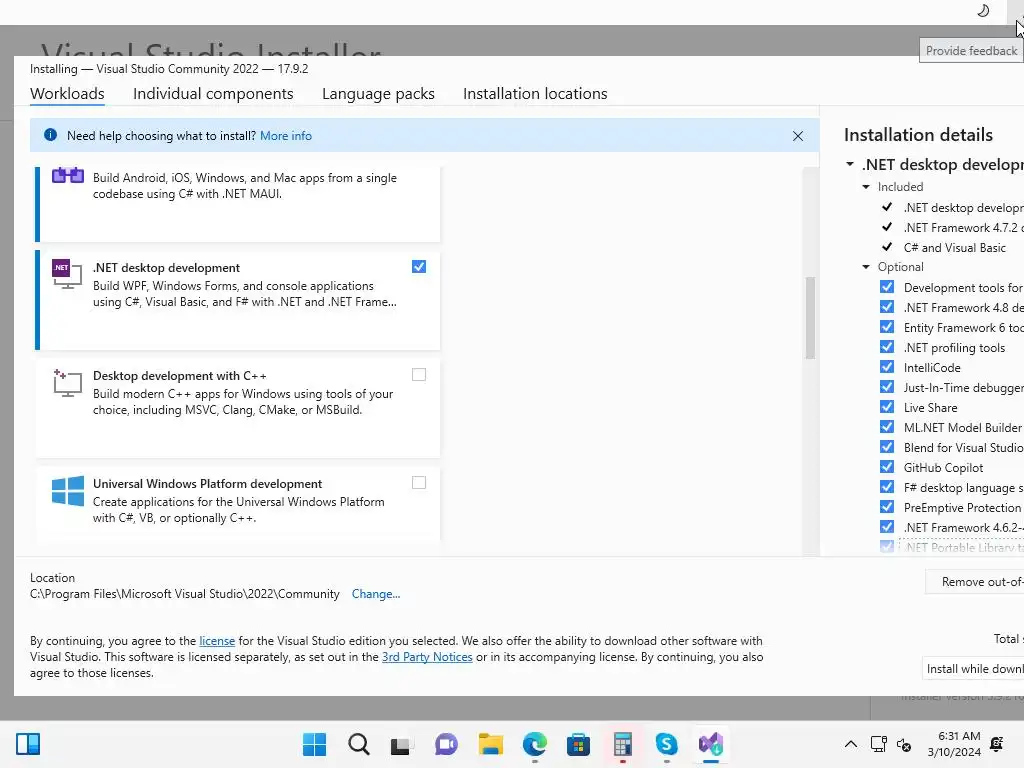Uncheck .NET profiling tools option

[x=886, y=347]
